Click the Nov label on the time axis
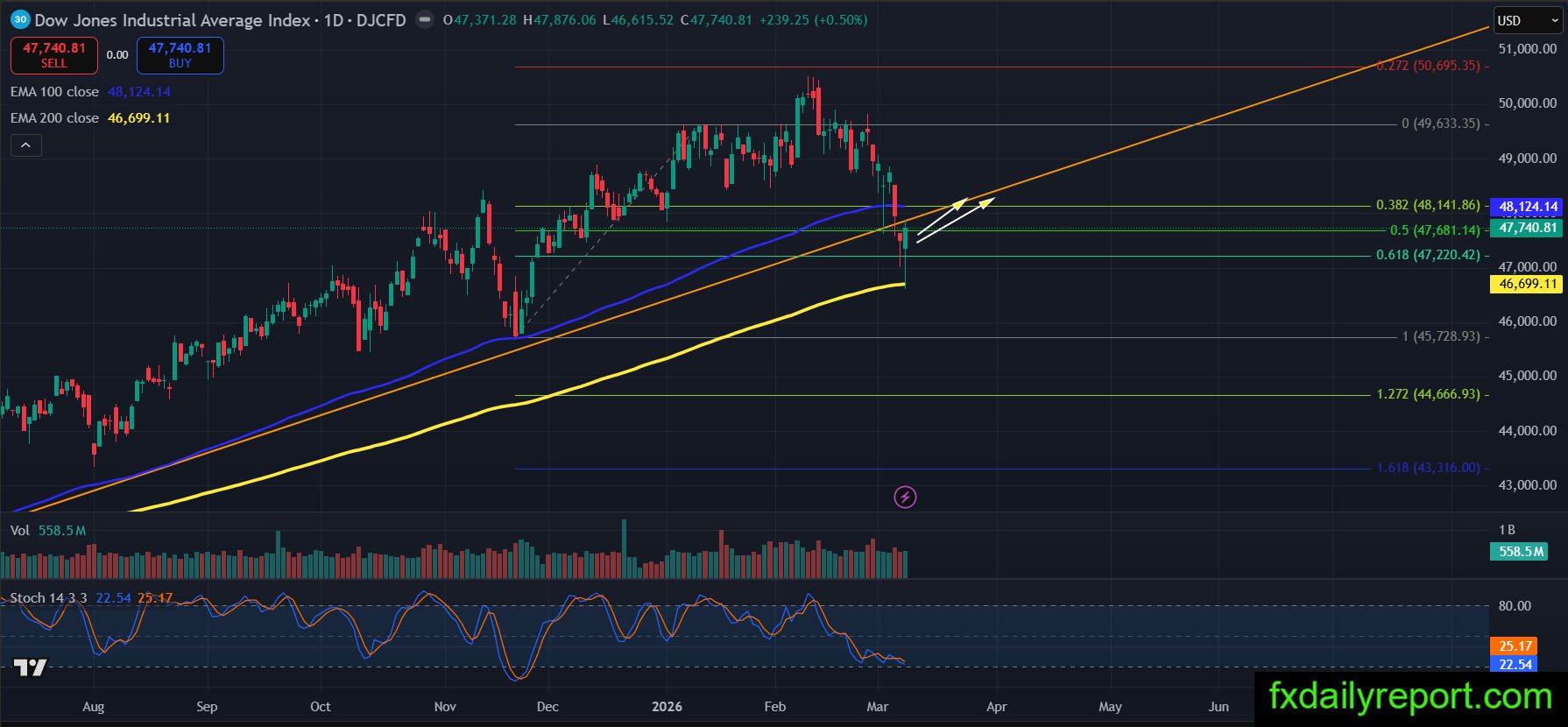 tap(445, 707)
